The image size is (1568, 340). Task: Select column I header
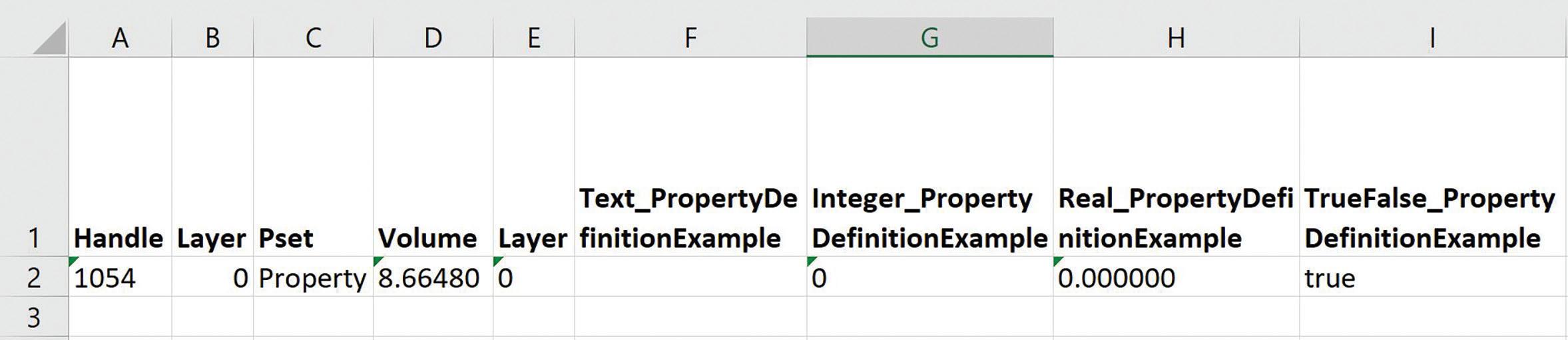(x=1432, y=39)
